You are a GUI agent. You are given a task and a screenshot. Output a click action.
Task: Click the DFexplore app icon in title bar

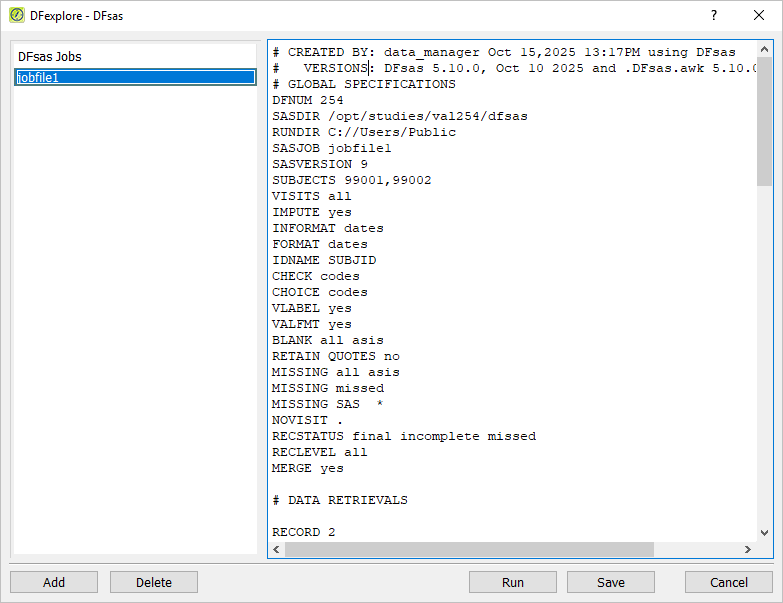[x=16, y=15]
